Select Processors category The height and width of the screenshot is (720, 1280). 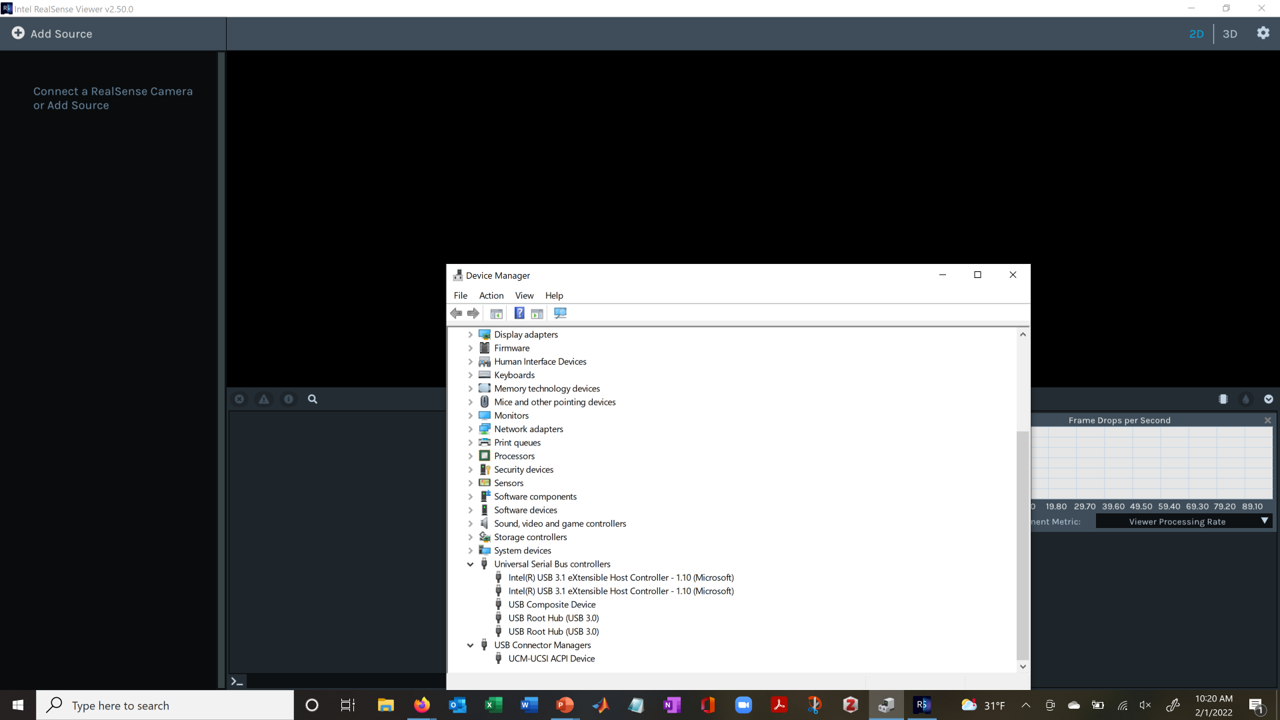click(514, 456)
